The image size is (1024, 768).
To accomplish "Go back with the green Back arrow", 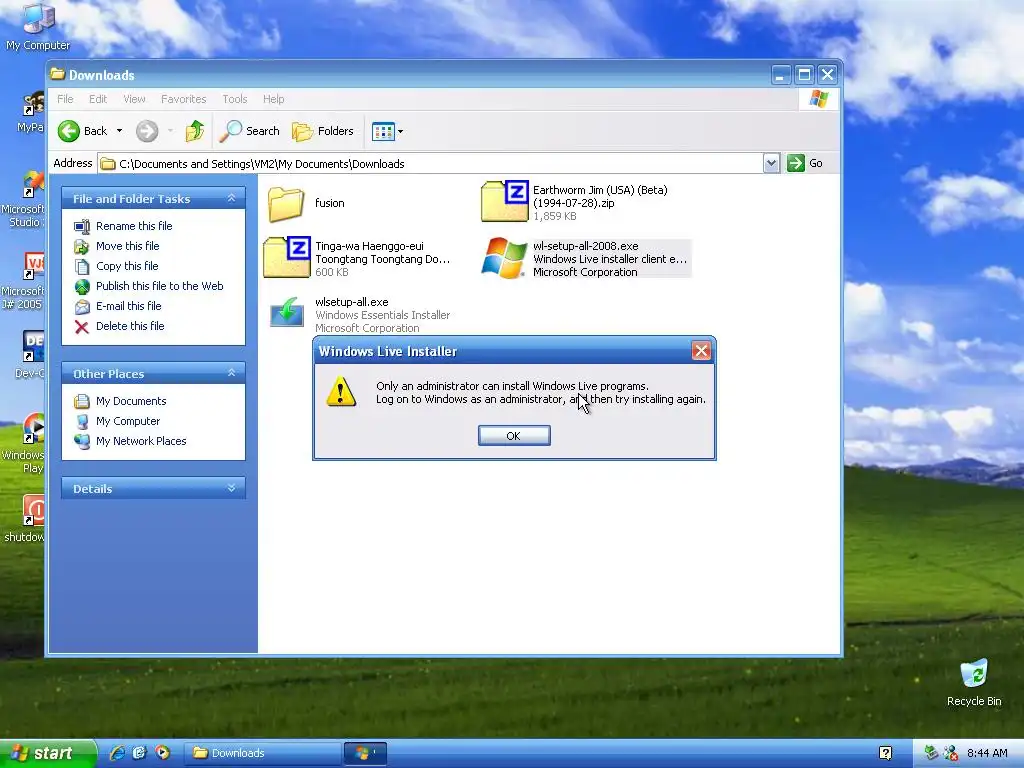I will (x=82, y=131).
